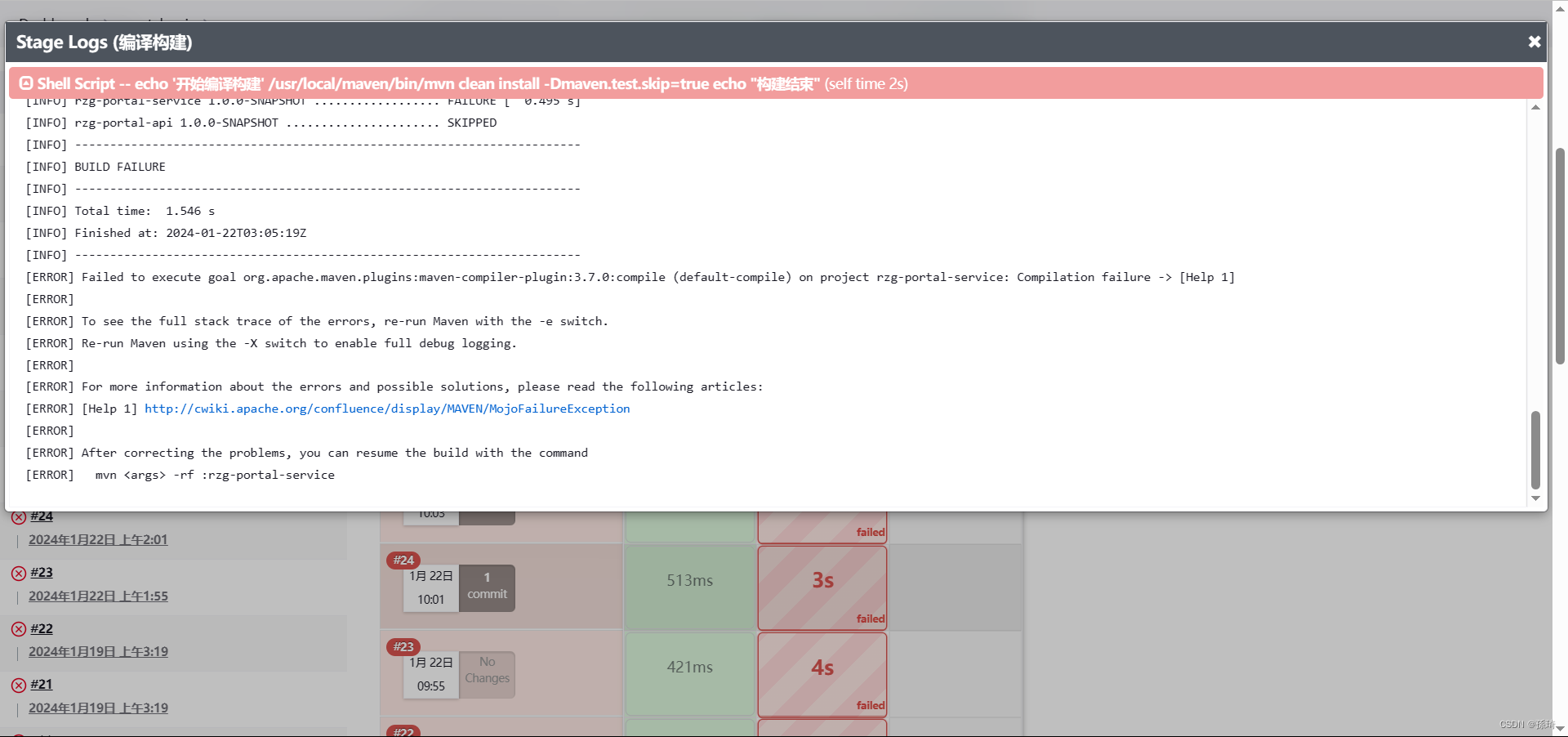This screenshot has height=737, width=1568.
Task: Click the BUILD FAILURE log line
Action: click(x=96, y=167)
